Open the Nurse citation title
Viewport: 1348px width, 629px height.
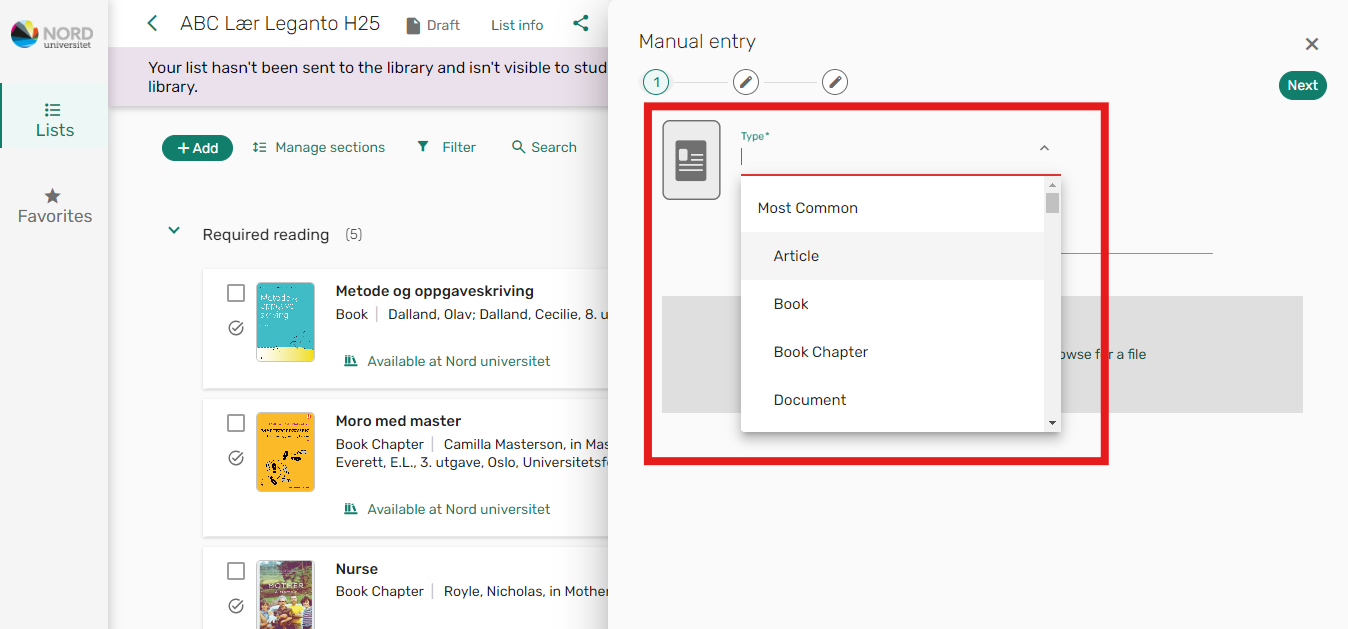357,569
